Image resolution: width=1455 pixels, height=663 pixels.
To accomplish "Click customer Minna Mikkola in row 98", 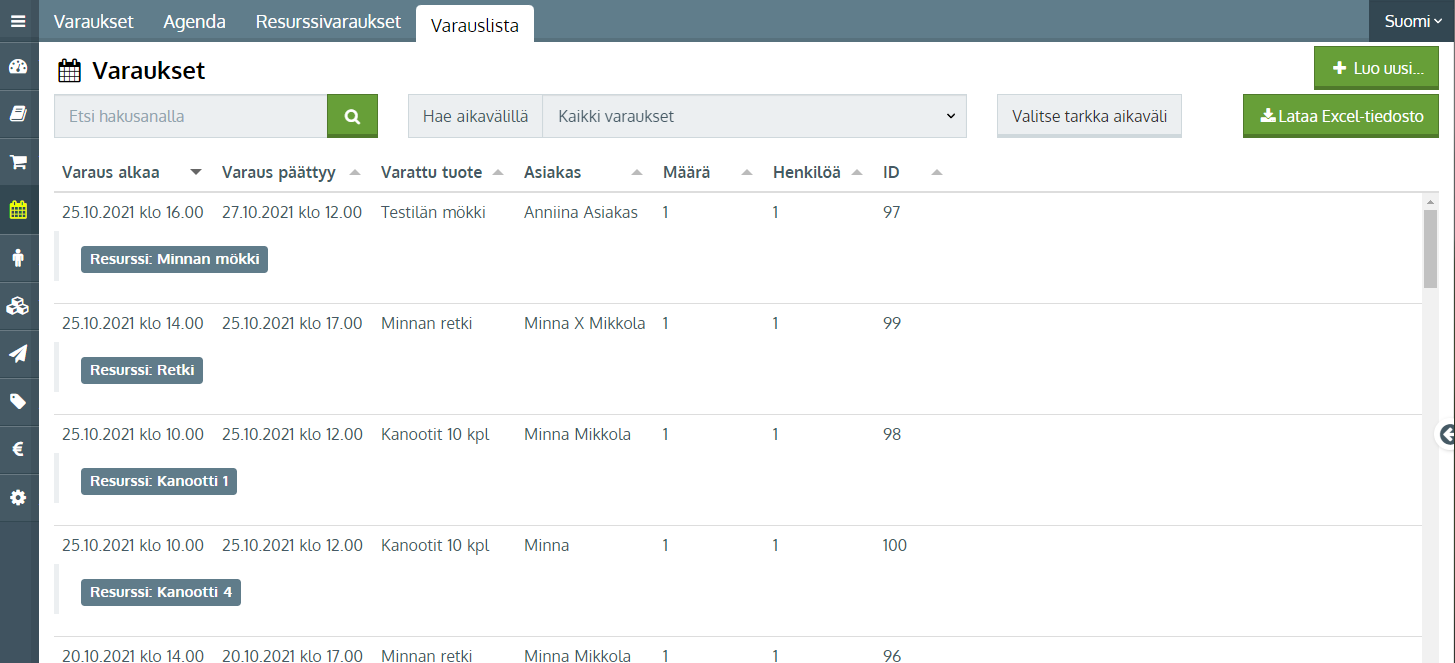I will point(578,434).
